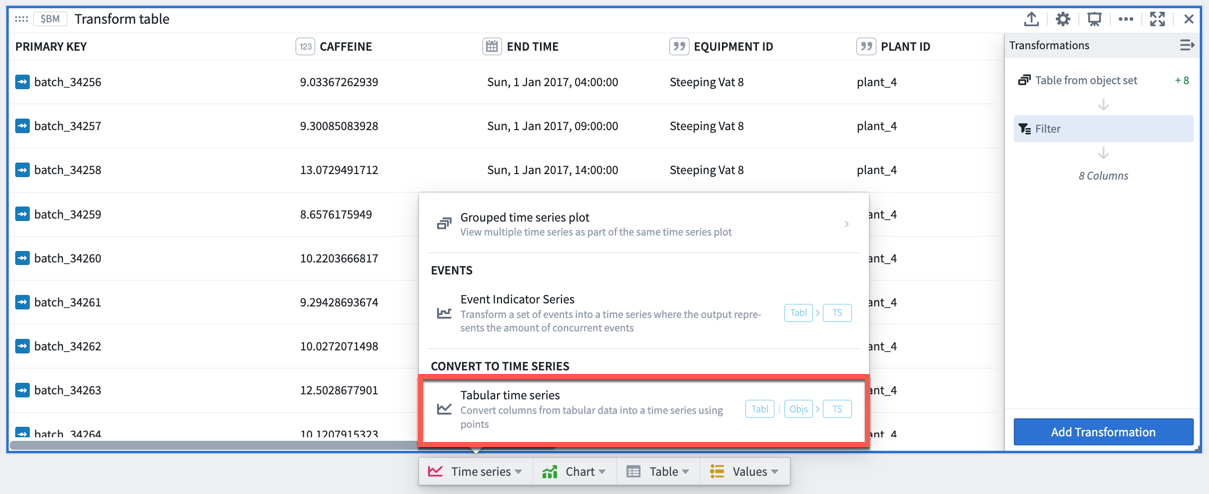Collapse the Transformations panel icon

click(1186, 45)
